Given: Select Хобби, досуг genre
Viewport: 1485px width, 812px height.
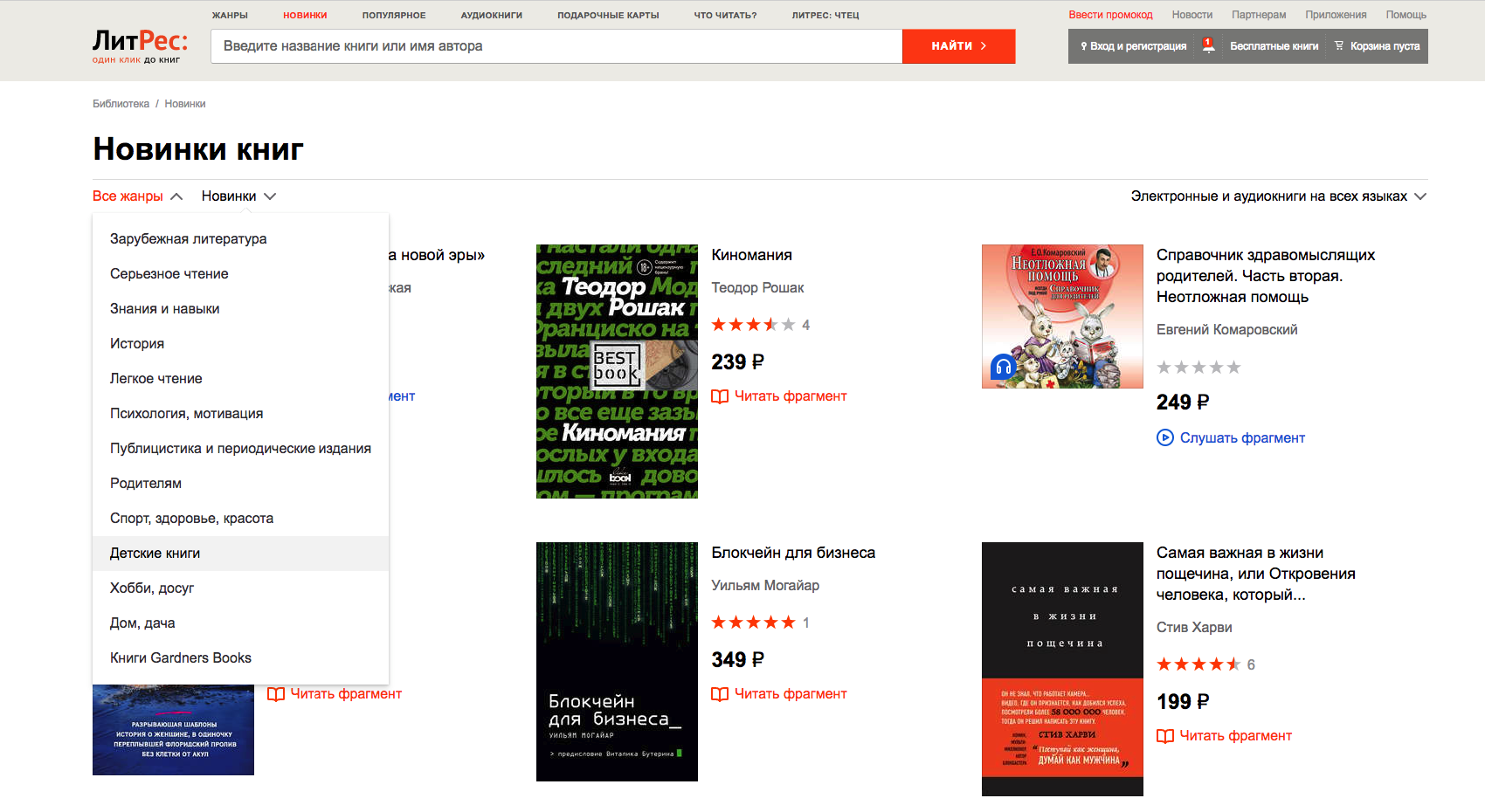Looking at the screenshot, I should [x=240, y=588].
